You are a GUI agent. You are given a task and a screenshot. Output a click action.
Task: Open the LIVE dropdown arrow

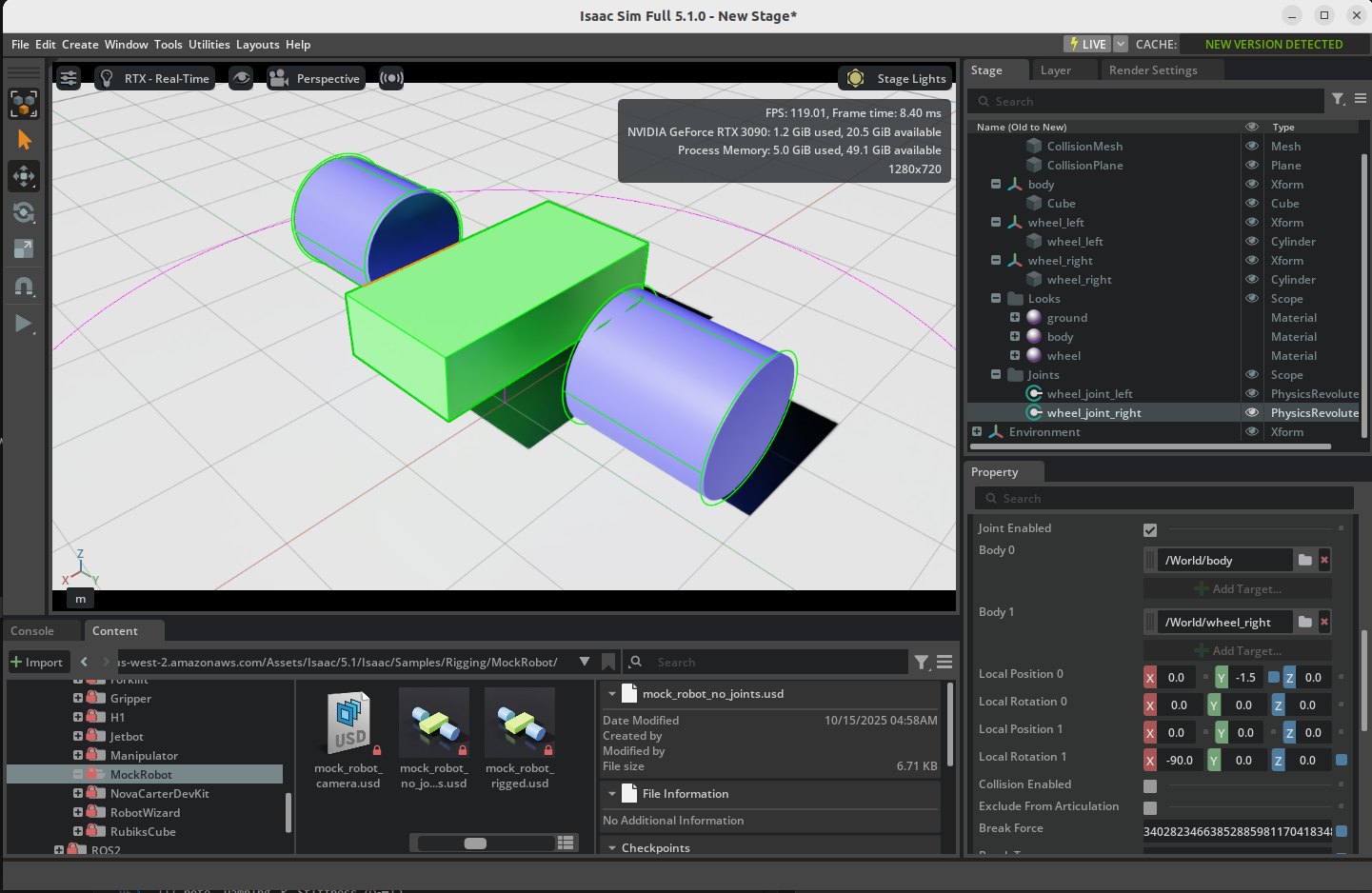[1121, 44]
